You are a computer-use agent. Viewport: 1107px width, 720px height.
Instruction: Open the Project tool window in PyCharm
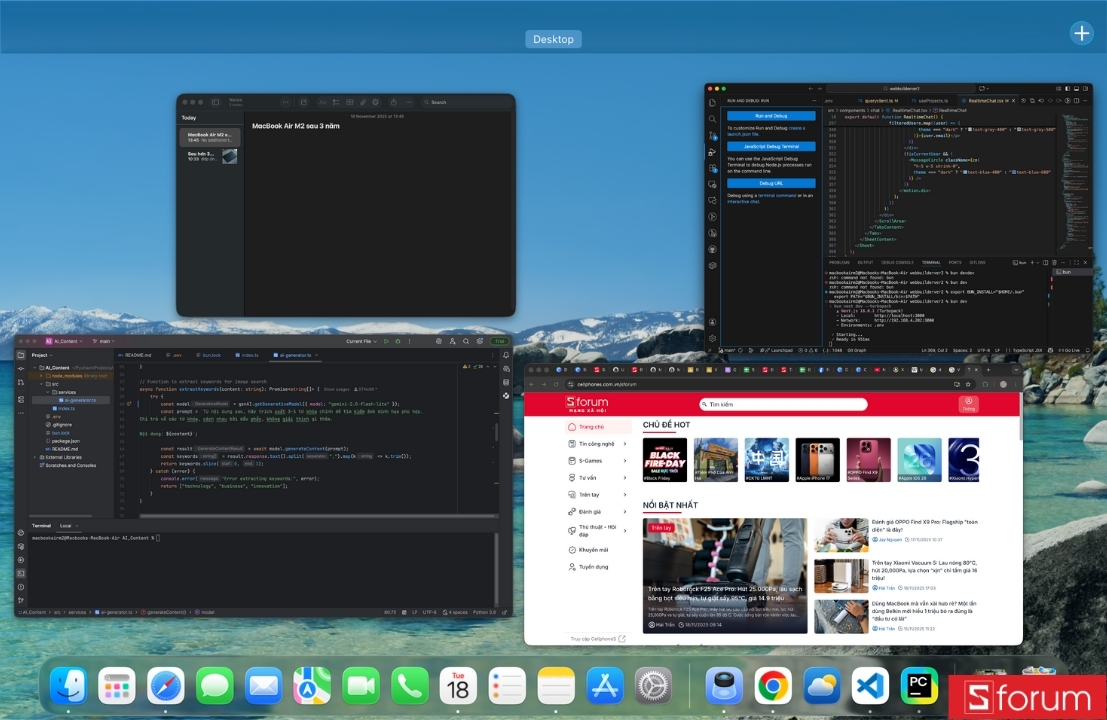pos(22,355)
